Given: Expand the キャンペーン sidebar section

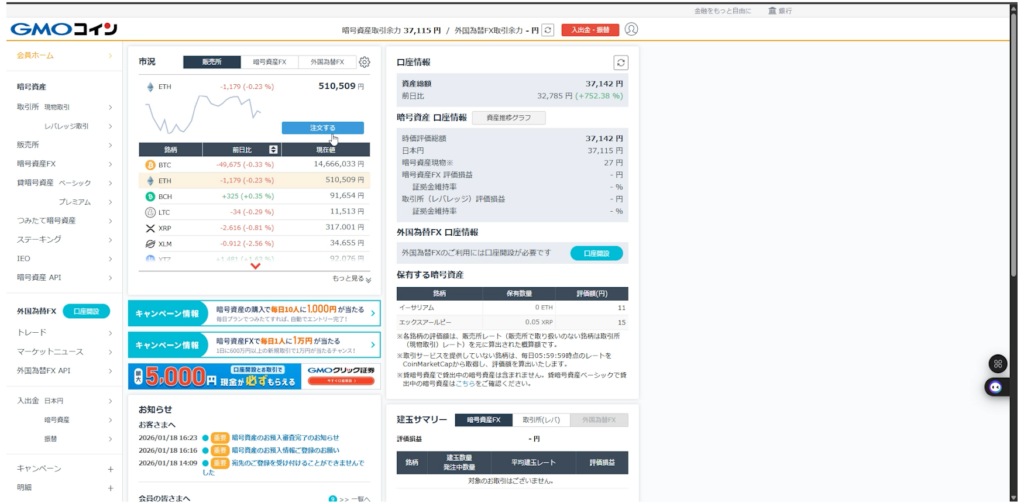Looking at the screenshot, I should click(x=110, y=468).
